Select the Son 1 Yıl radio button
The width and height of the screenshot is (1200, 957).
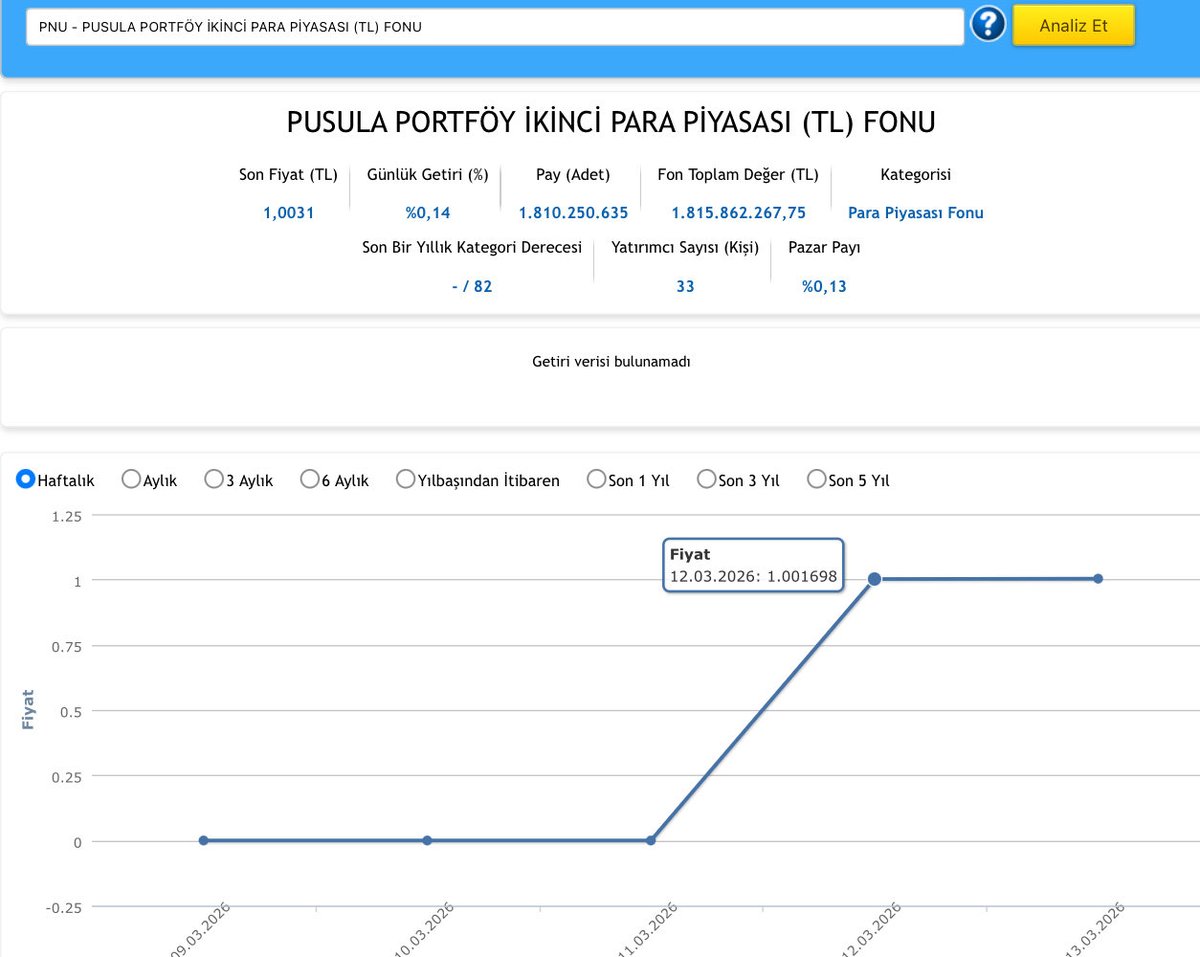(x=597, y=479)
